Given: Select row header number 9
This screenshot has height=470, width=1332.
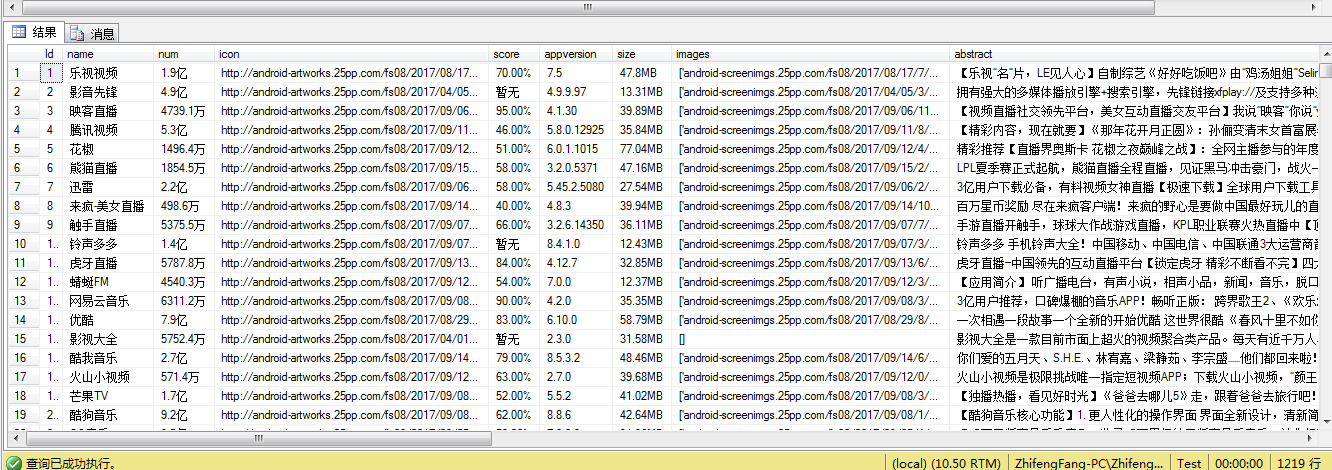Looking at the screenshot, I should pos(23,225).
